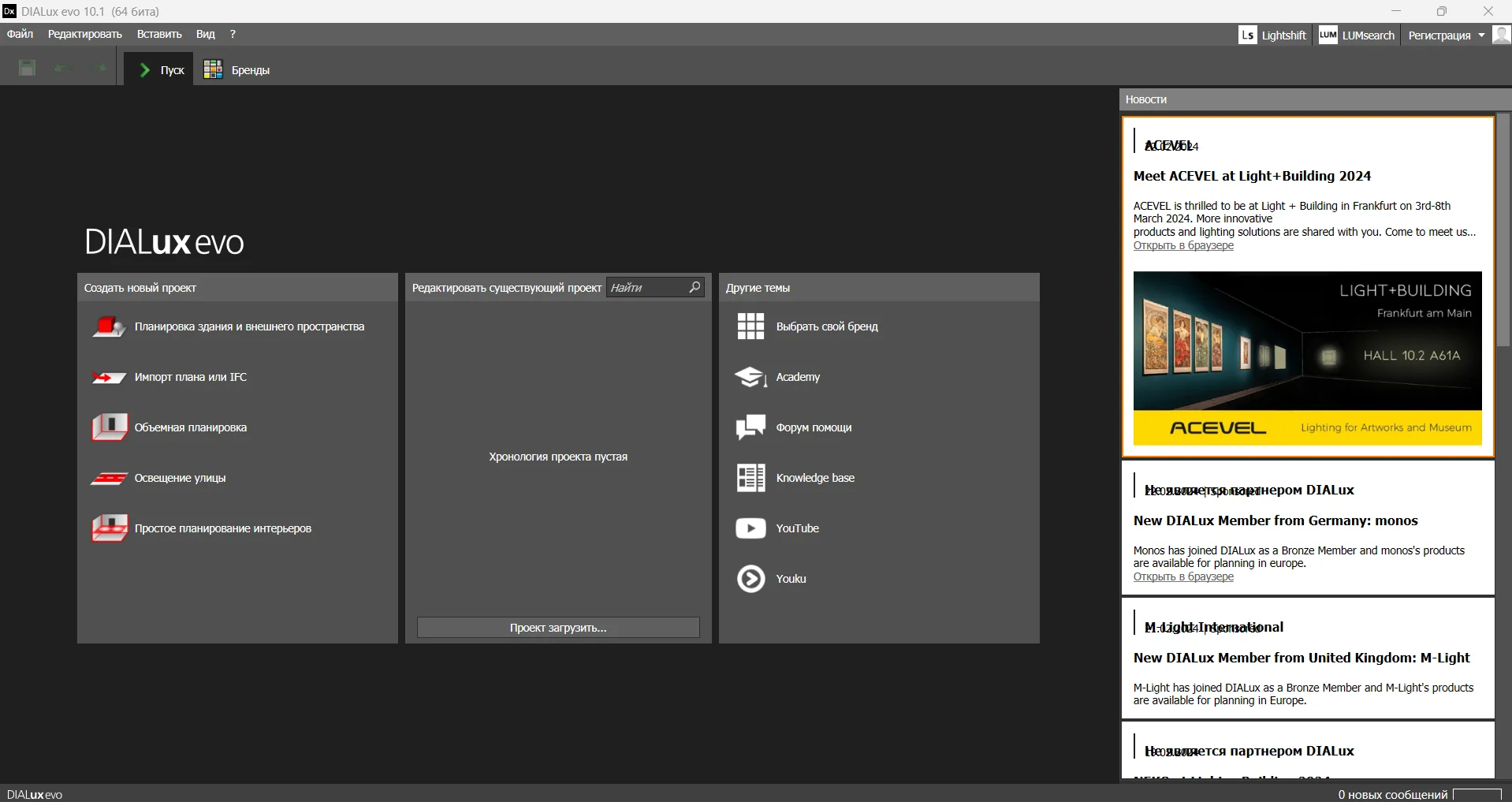Open the Knowledge base icon
This screenshot has width=1512, height=802.
pos(750,478)
